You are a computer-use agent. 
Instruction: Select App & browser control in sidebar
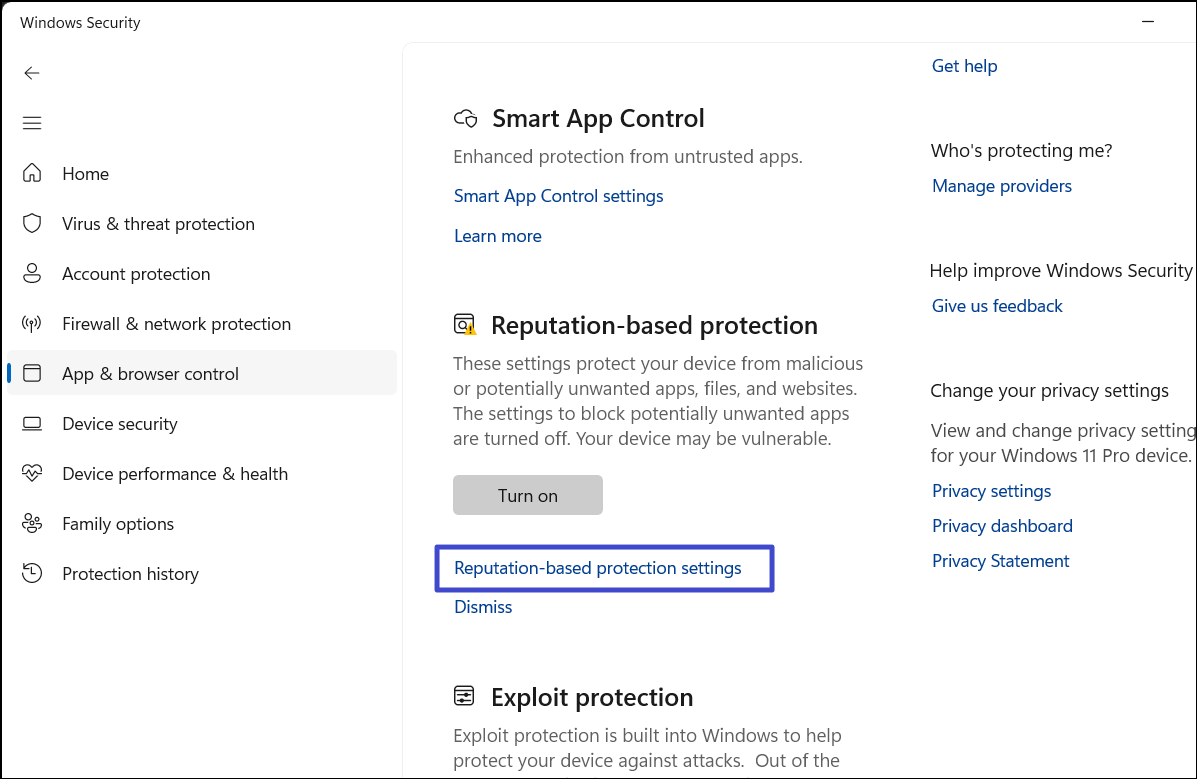click(x=150, y=374)
